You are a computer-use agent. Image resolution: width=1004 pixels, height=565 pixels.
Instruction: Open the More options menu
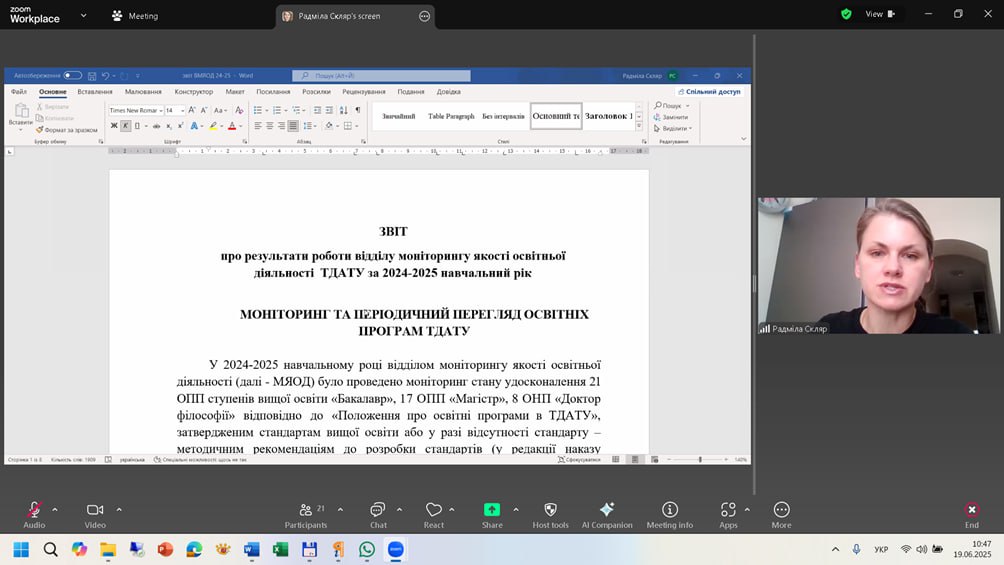(781, 510)
